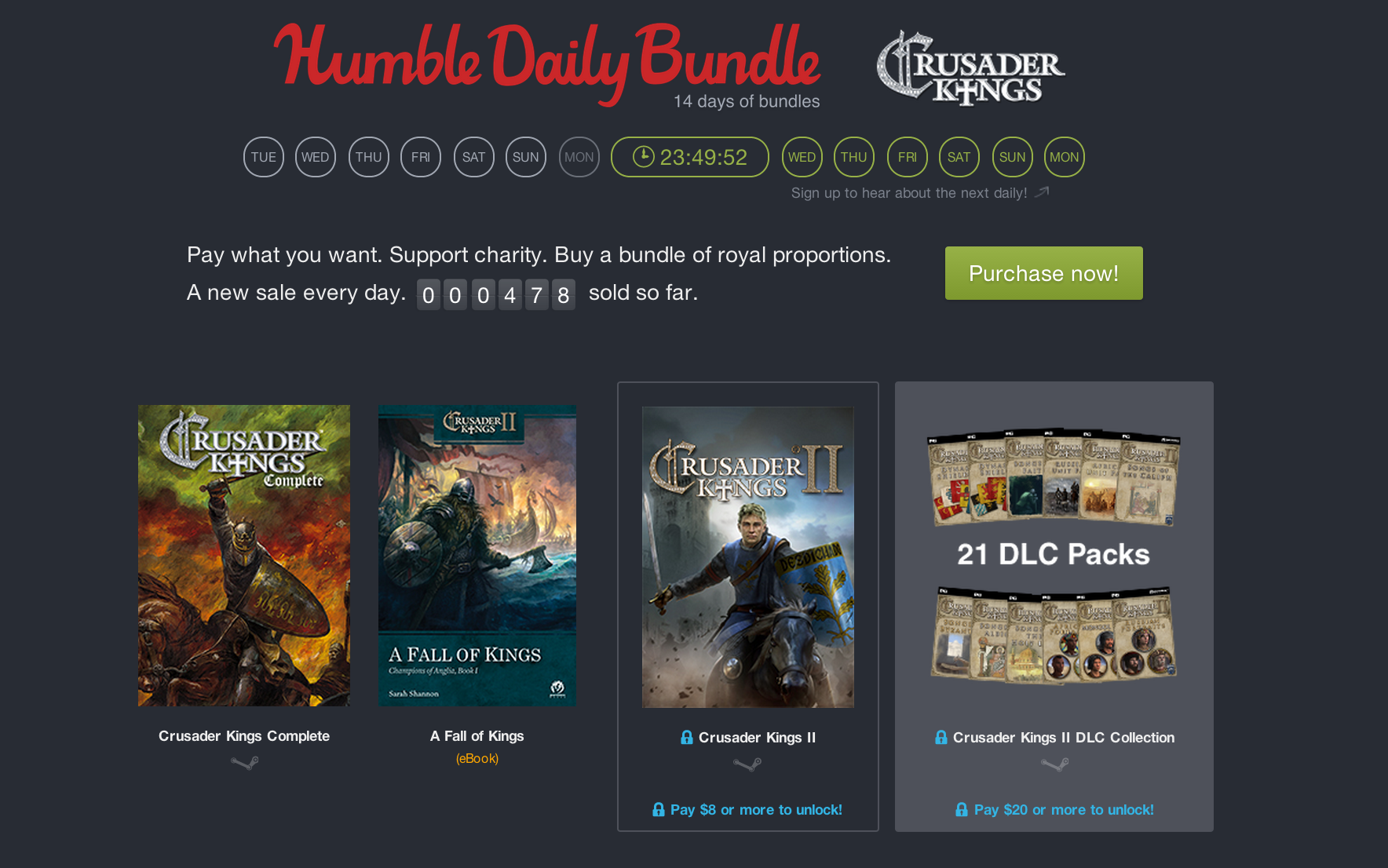Click the clock icon in countdown timer
Viewport: 1388px width, 868px height.
coord(643,156)
